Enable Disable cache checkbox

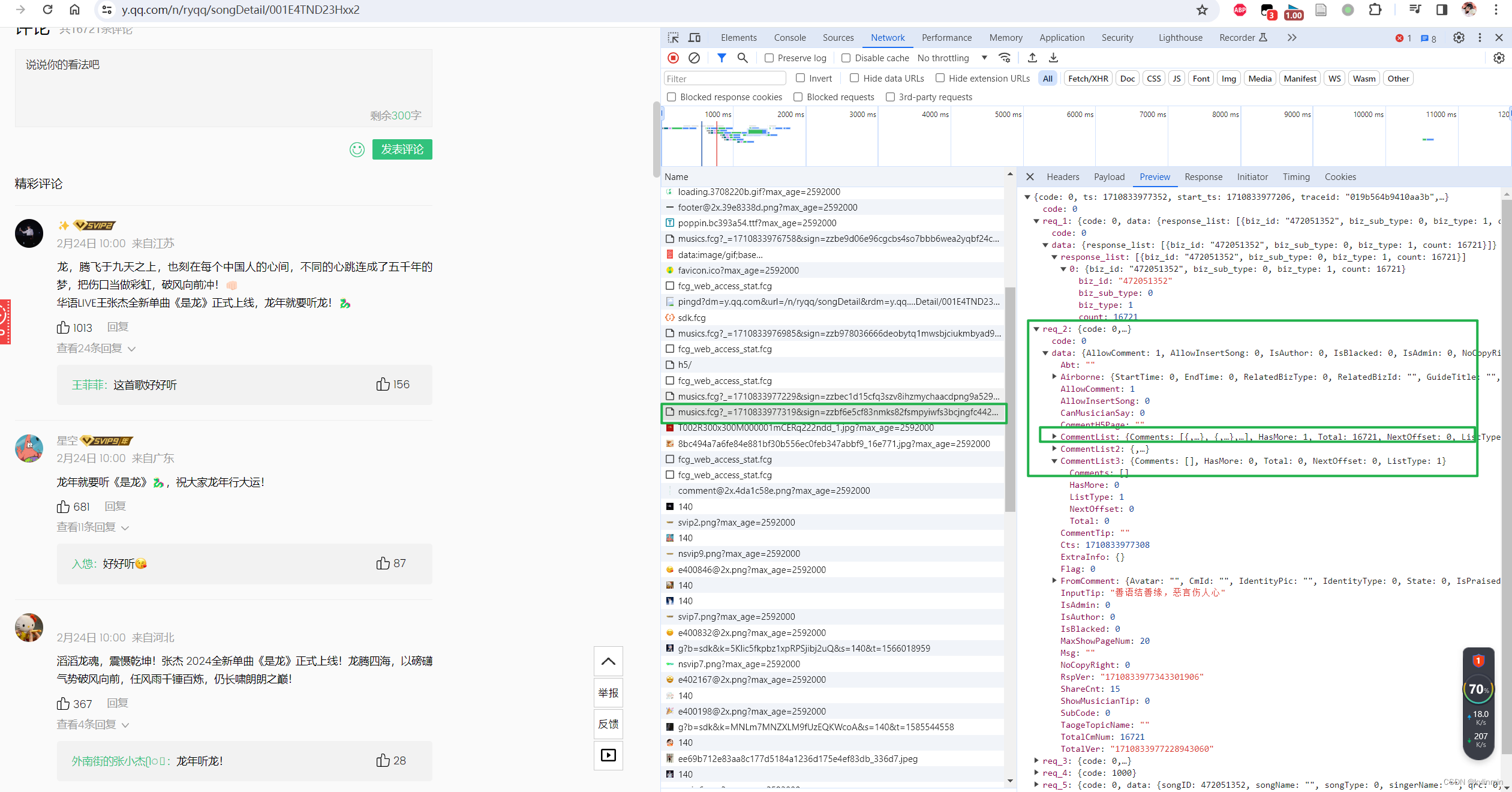point(846,58)
